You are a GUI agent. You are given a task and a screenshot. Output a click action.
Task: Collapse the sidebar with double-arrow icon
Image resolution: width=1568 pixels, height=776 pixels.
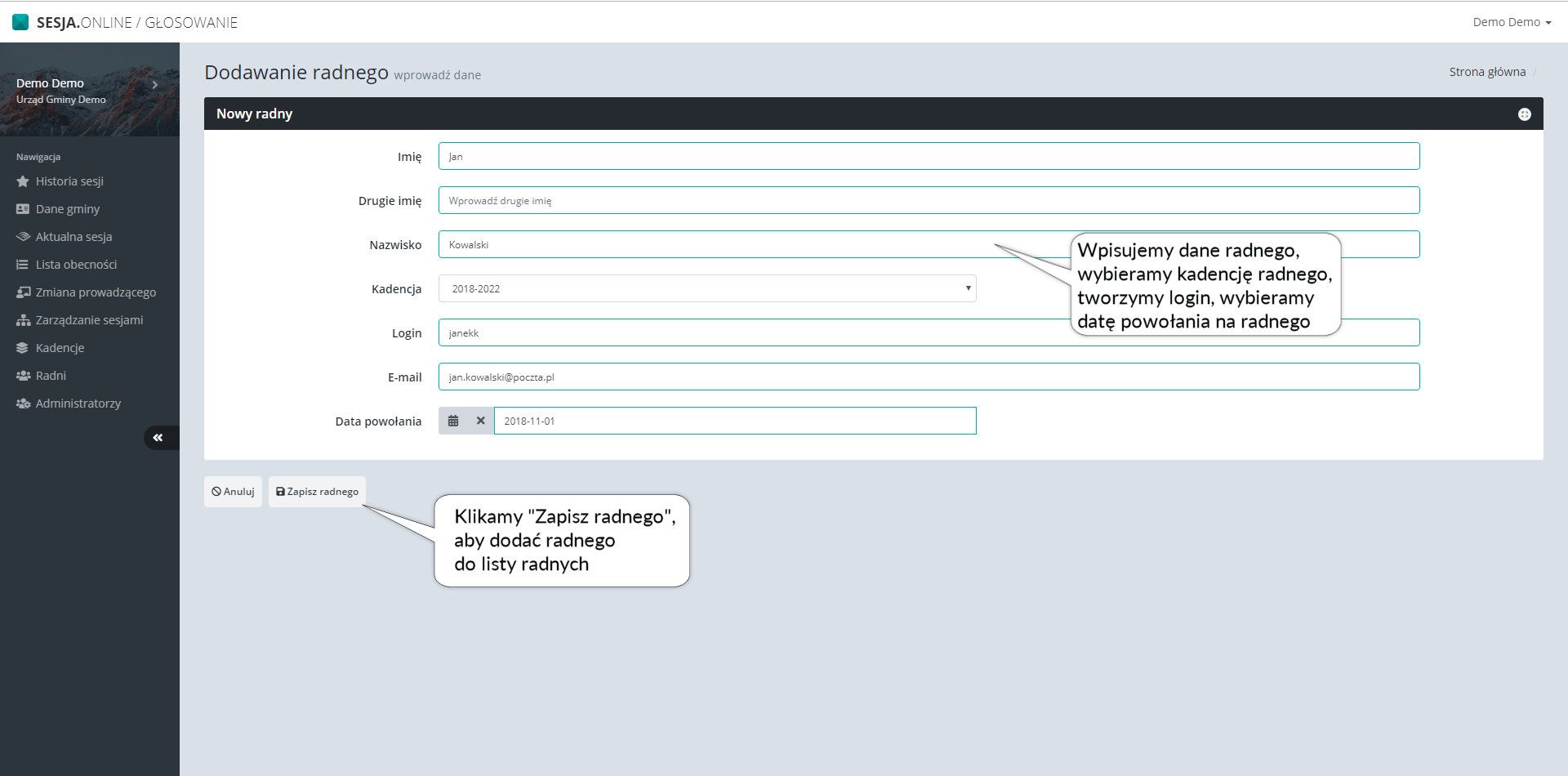tap(158, 438)
